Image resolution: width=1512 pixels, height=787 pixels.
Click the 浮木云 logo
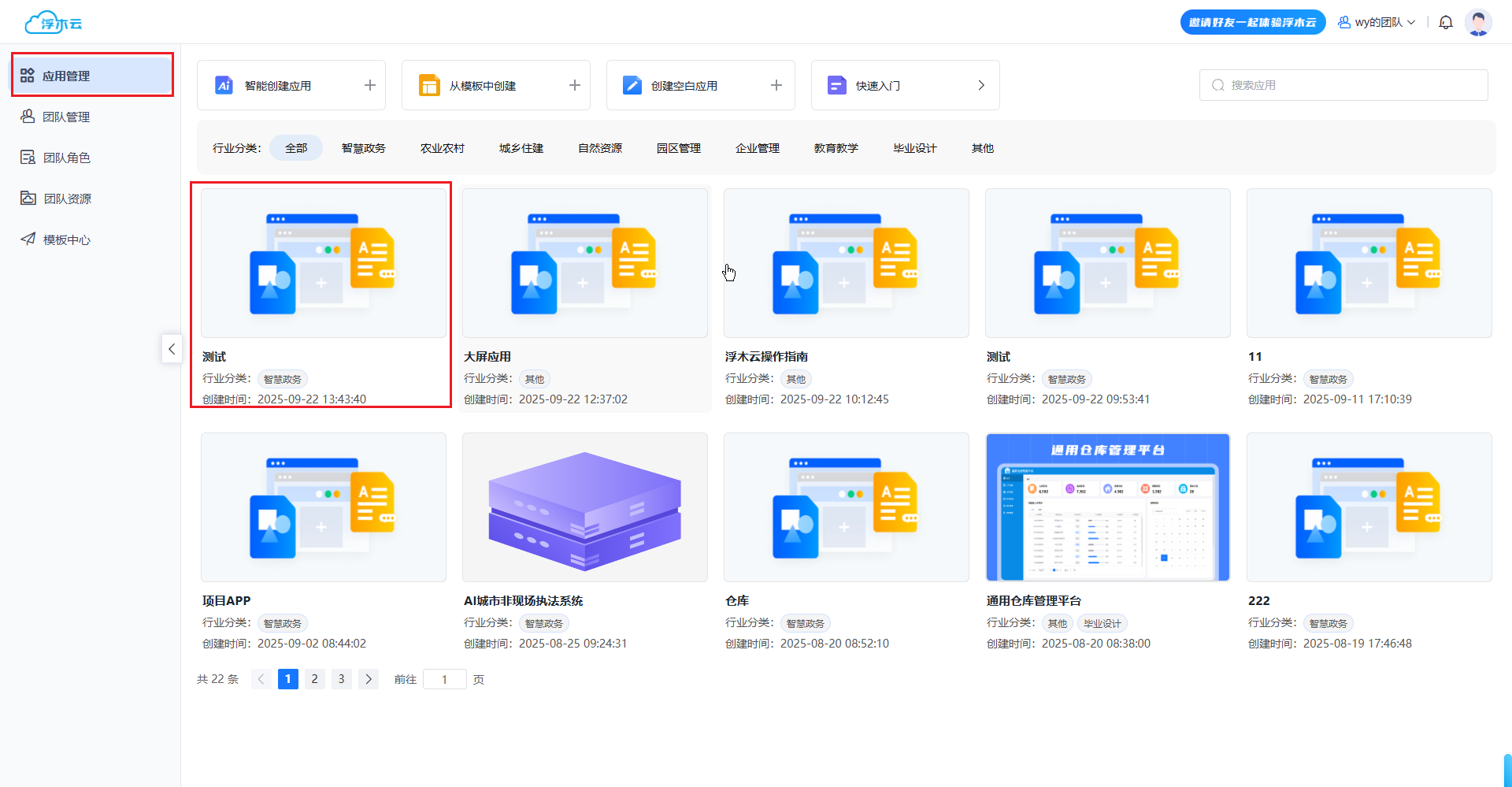[54, 23]
